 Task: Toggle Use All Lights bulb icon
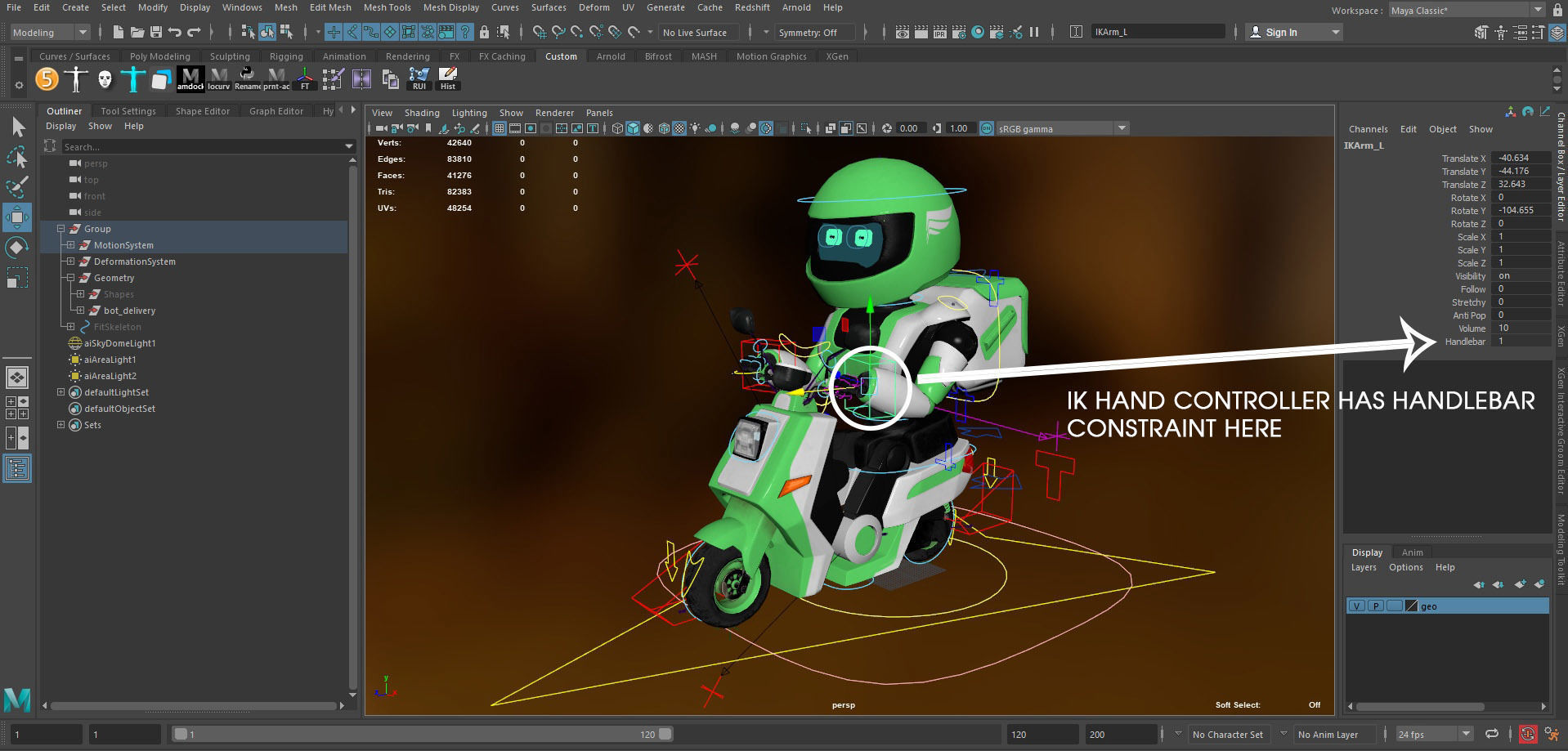click(695, 128)
